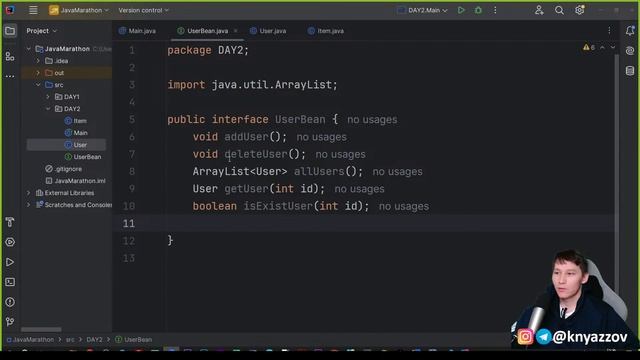The width and height of the screenshot is (640, 360).
Task: Open Project view options dropdown
Action: click(x=42, y=31)
